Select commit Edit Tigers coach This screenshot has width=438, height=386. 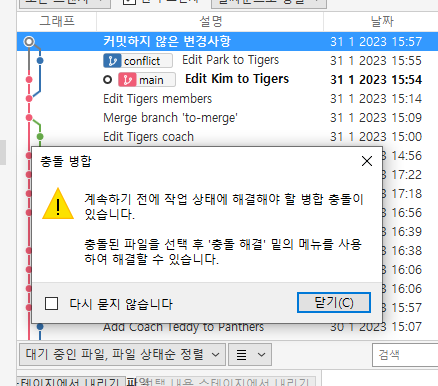(148, 137)
